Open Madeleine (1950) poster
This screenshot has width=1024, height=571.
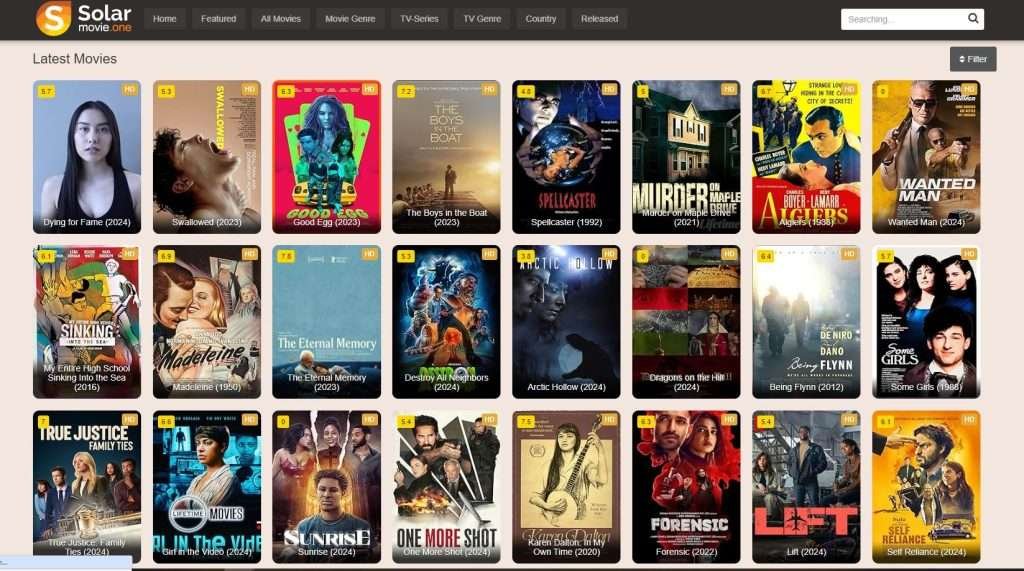pos(206,321)
